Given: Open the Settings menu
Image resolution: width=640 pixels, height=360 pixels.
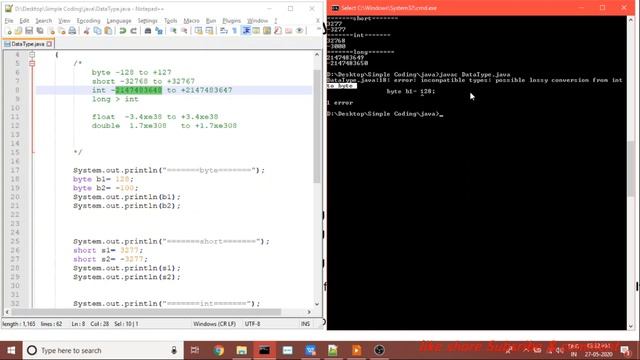Looking at the screenshot, I should (x=147, y=20).
